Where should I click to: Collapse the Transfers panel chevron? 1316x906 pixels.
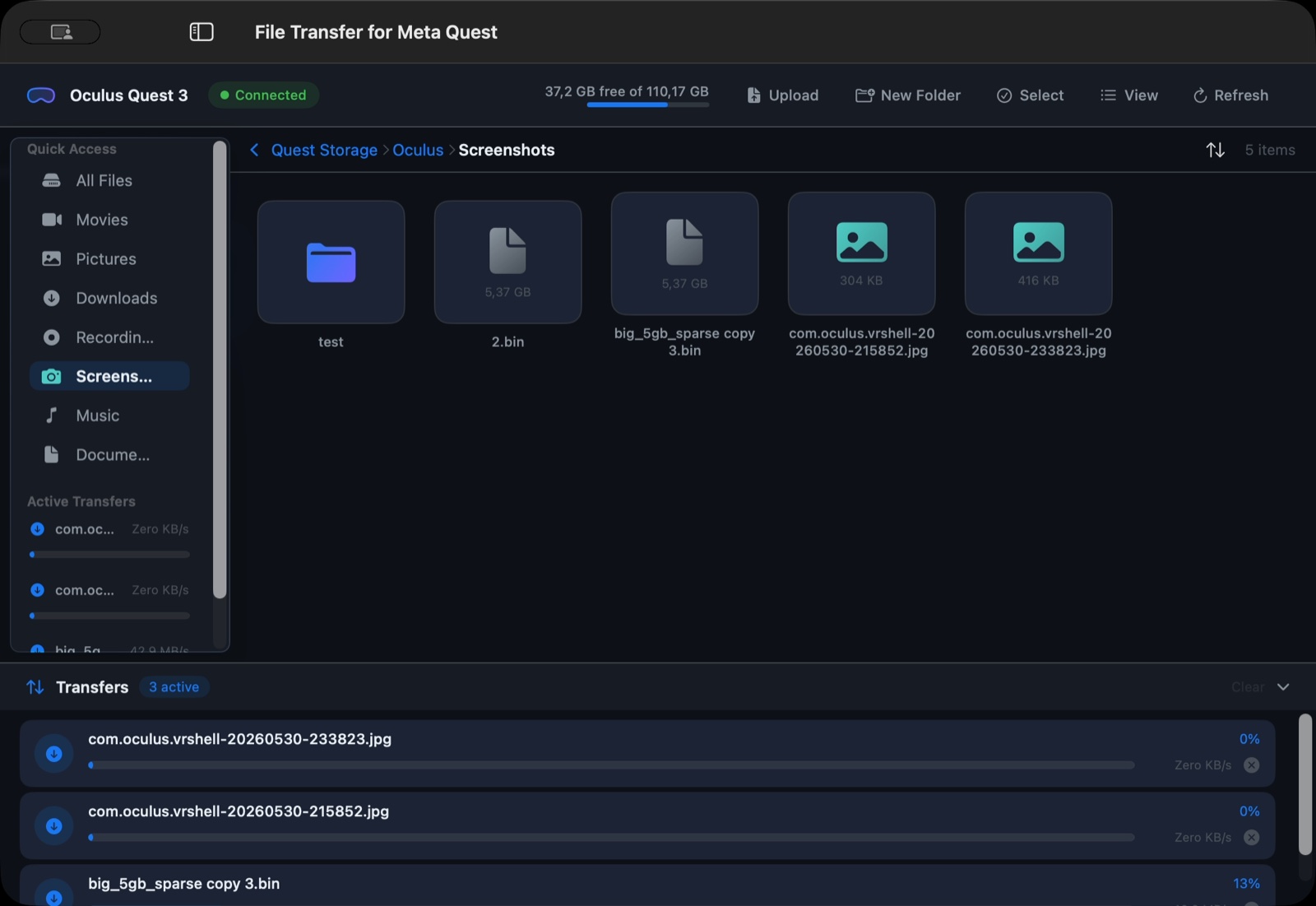tap(1283, 687)
